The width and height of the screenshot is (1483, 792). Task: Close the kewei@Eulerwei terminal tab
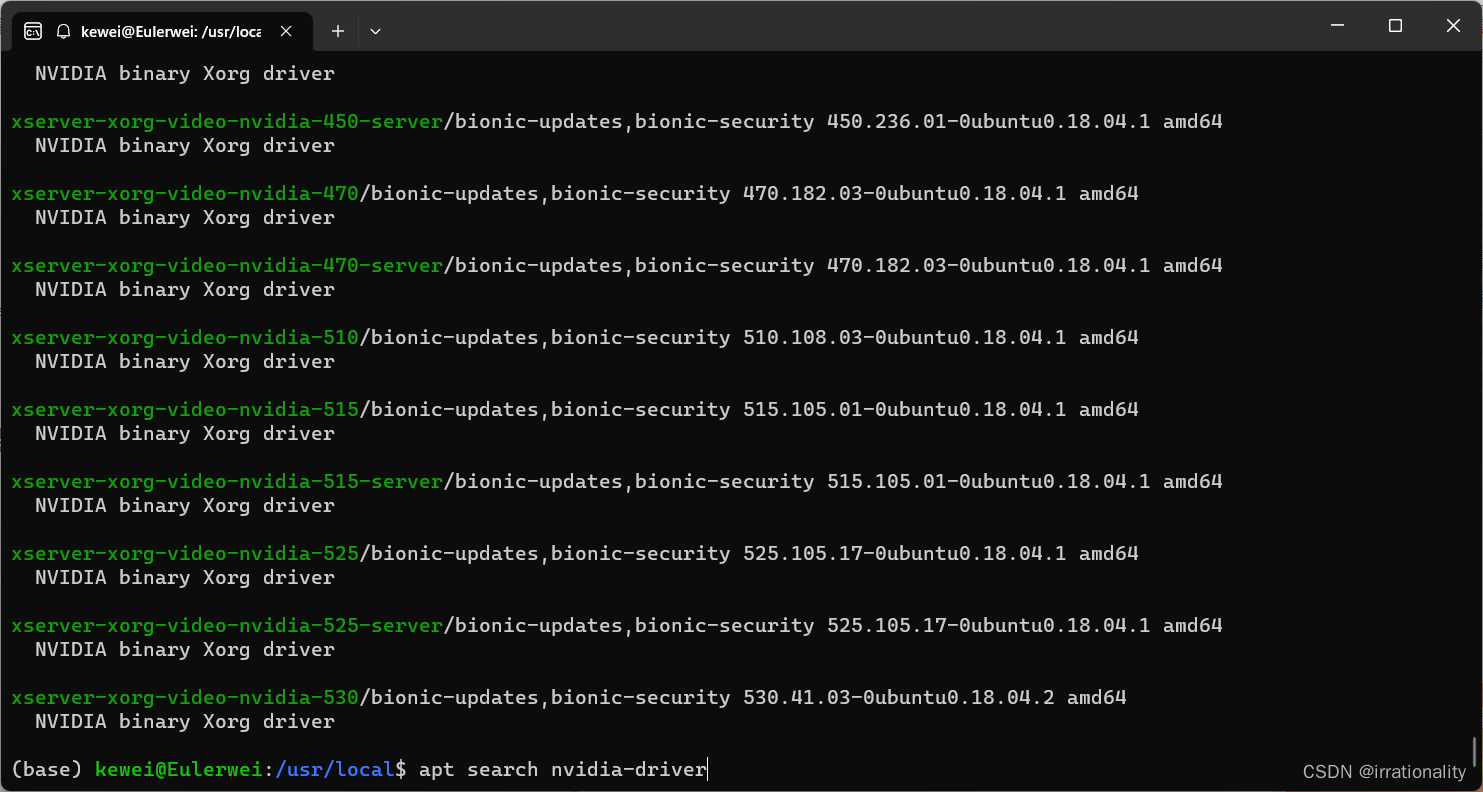tap(286, 31)
